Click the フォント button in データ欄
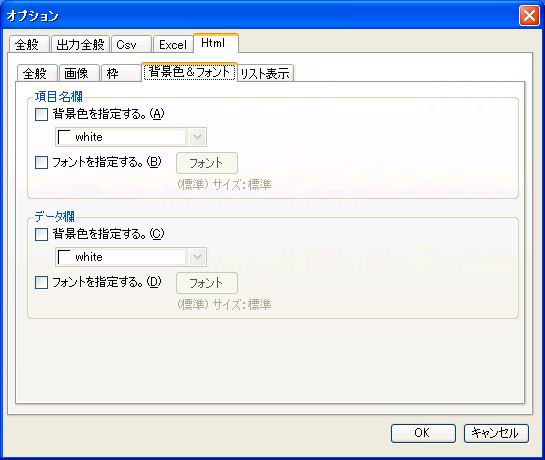The image size is (545, 460). pyautogui.click(x=207, y=283)
